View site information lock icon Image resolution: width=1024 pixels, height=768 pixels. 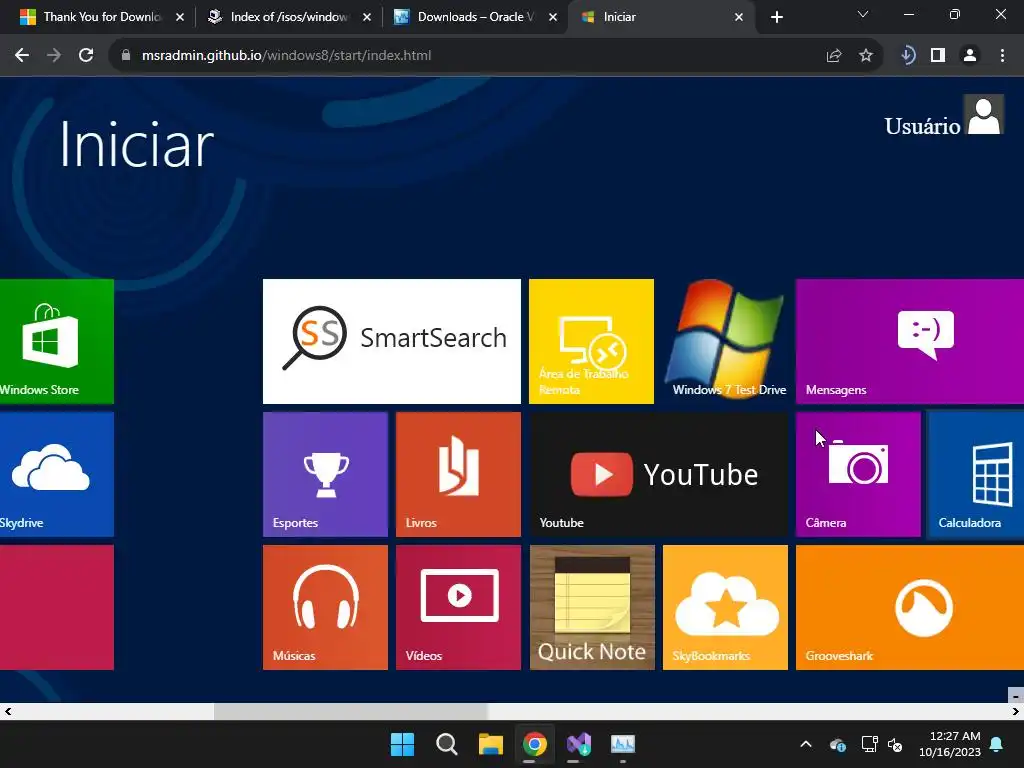click(x=126, y=56)
